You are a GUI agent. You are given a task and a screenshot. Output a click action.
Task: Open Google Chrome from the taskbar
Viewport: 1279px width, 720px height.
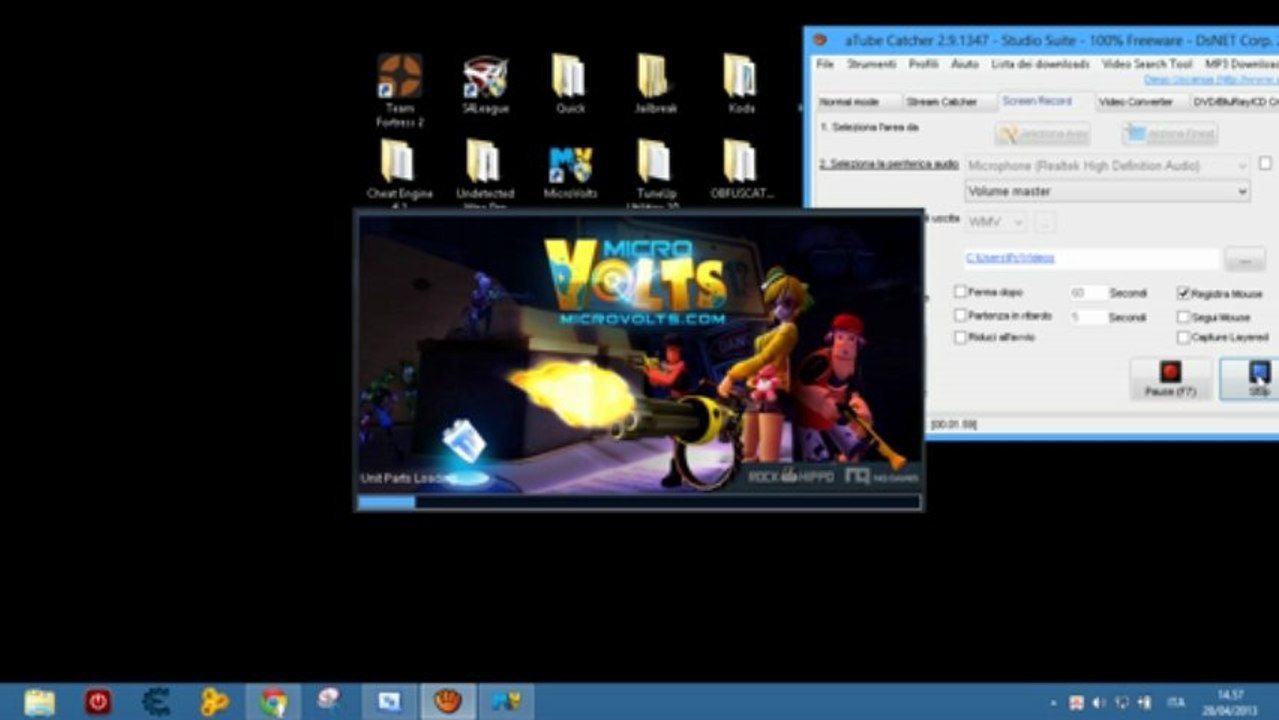272,702
